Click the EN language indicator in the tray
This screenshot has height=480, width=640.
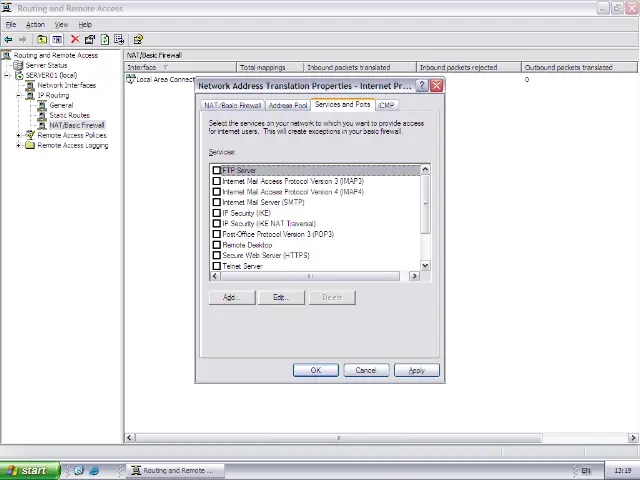point(586,471)
